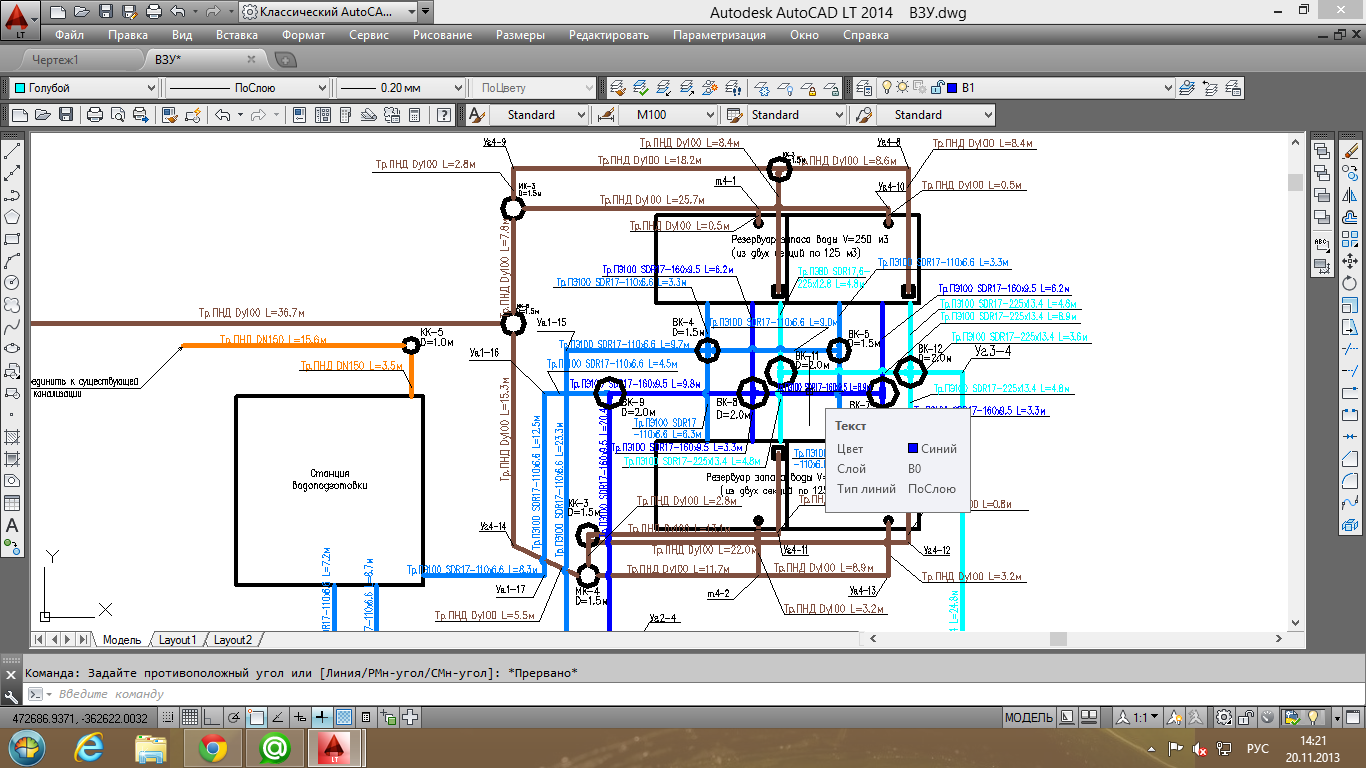Toggle Dynamic Input in the status bar
The height and width of the screenshot is (768, 1366).
point(299,717)
